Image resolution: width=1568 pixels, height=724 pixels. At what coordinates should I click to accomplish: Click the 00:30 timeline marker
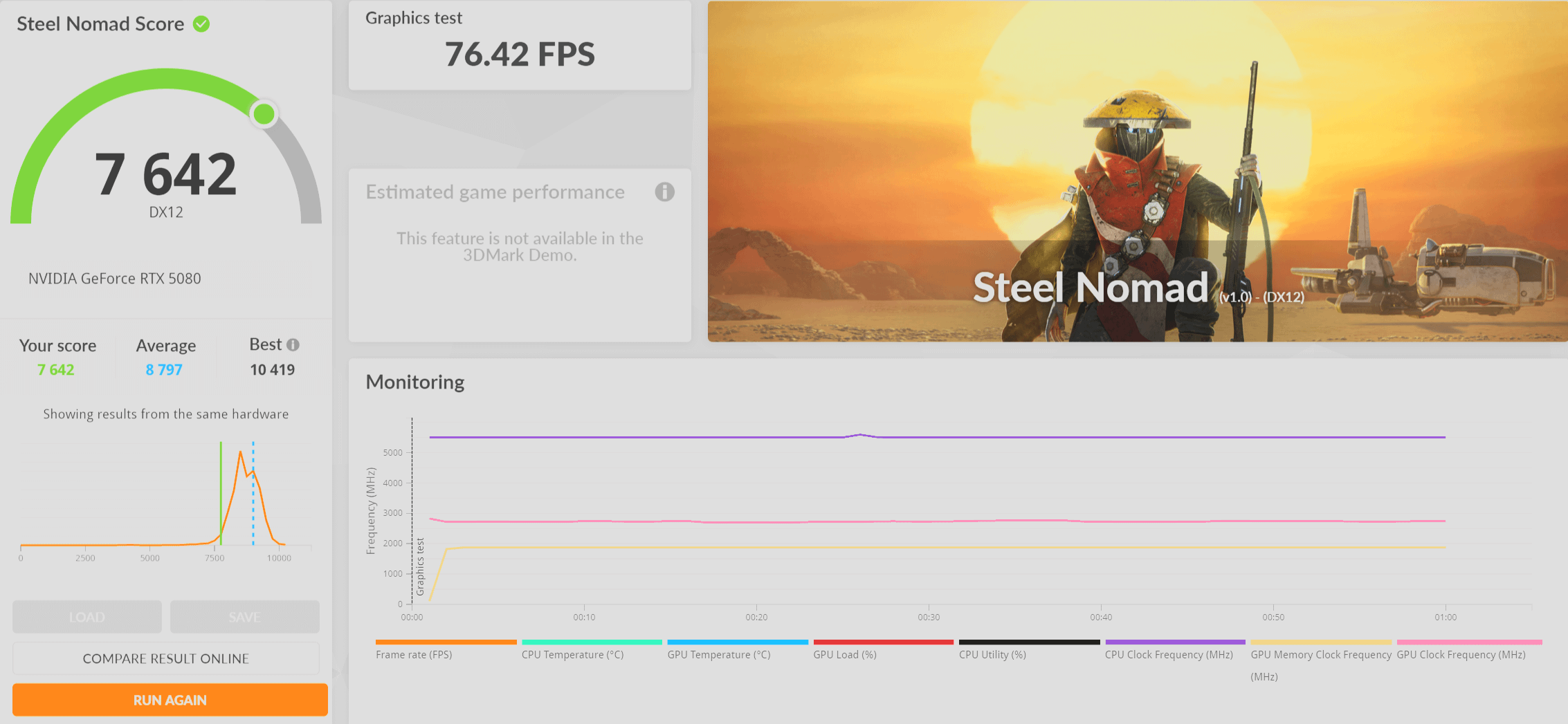(x=929, y=617)
